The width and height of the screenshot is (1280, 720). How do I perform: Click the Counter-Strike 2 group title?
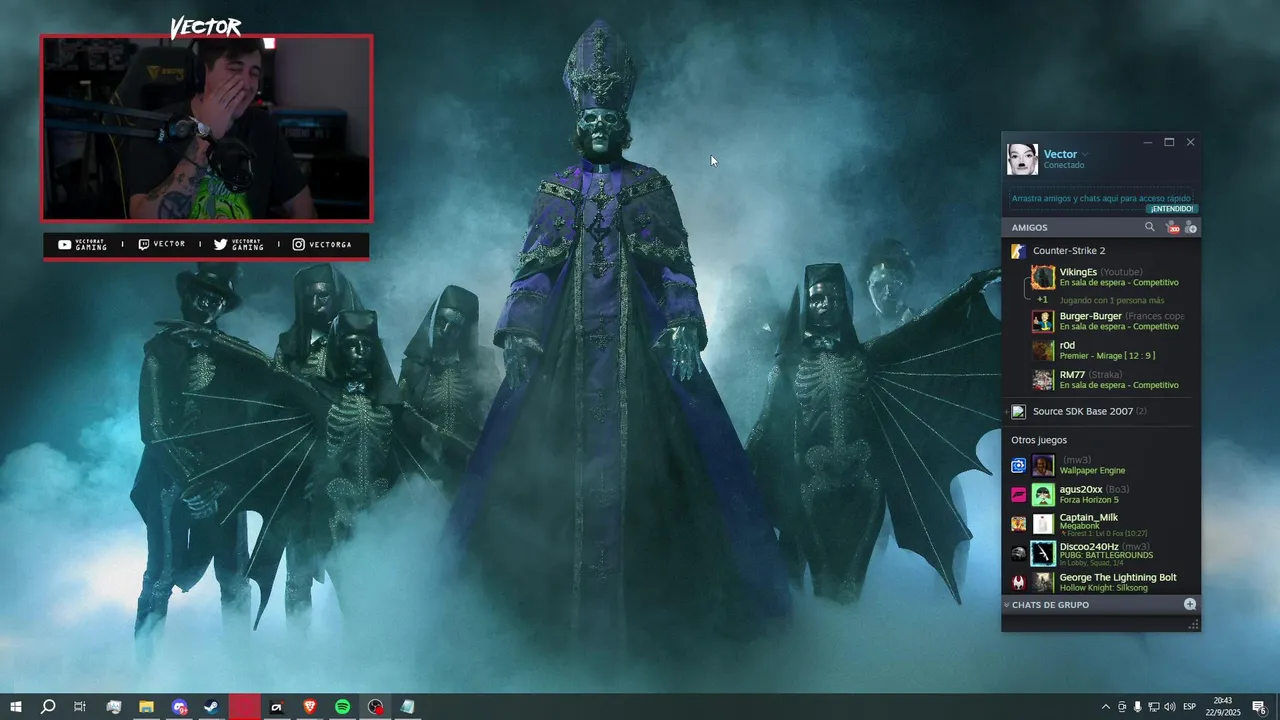click(x=1069, y=251)
